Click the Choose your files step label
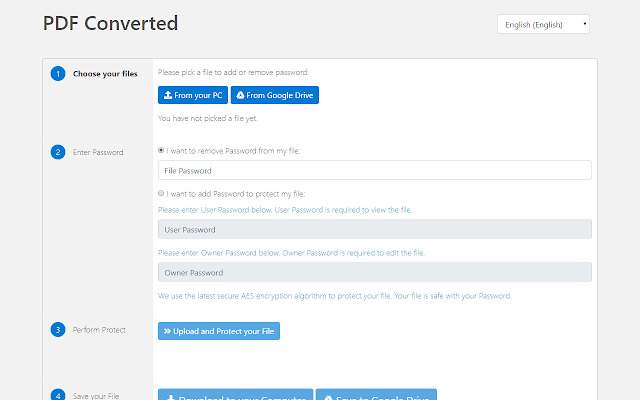The height and width of the screenshot is (400, 640). 105,74
